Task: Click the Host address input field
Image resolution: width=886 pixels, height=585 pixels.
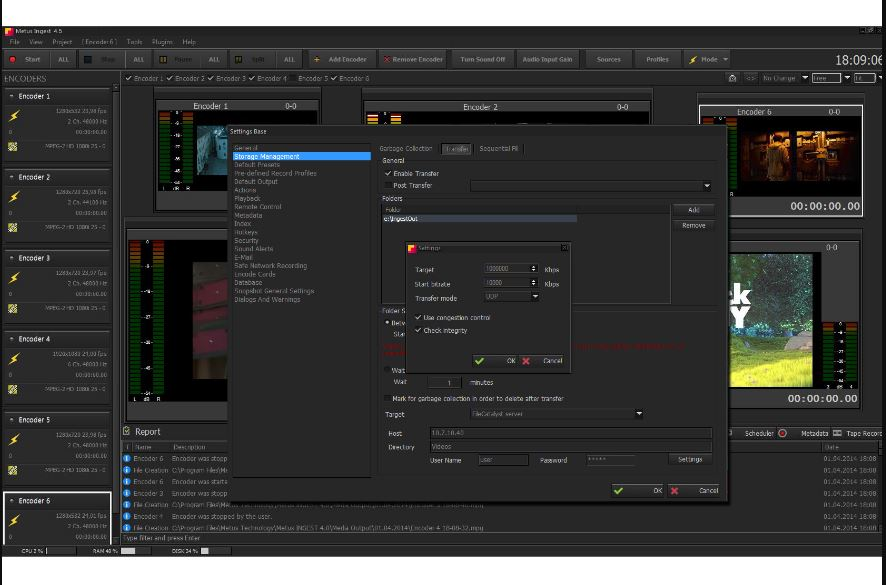Action: point(571,433)
